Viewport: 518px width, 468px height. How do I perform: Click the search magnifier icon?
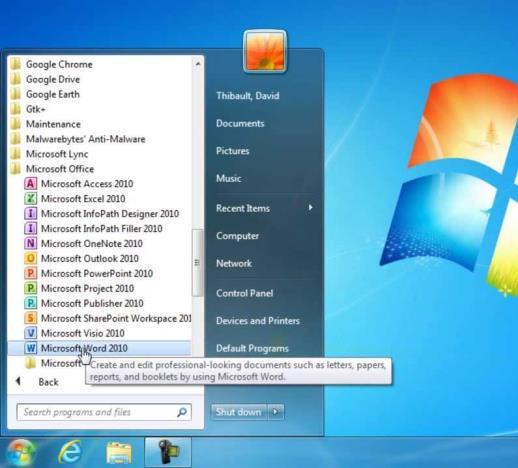point(182,412)
